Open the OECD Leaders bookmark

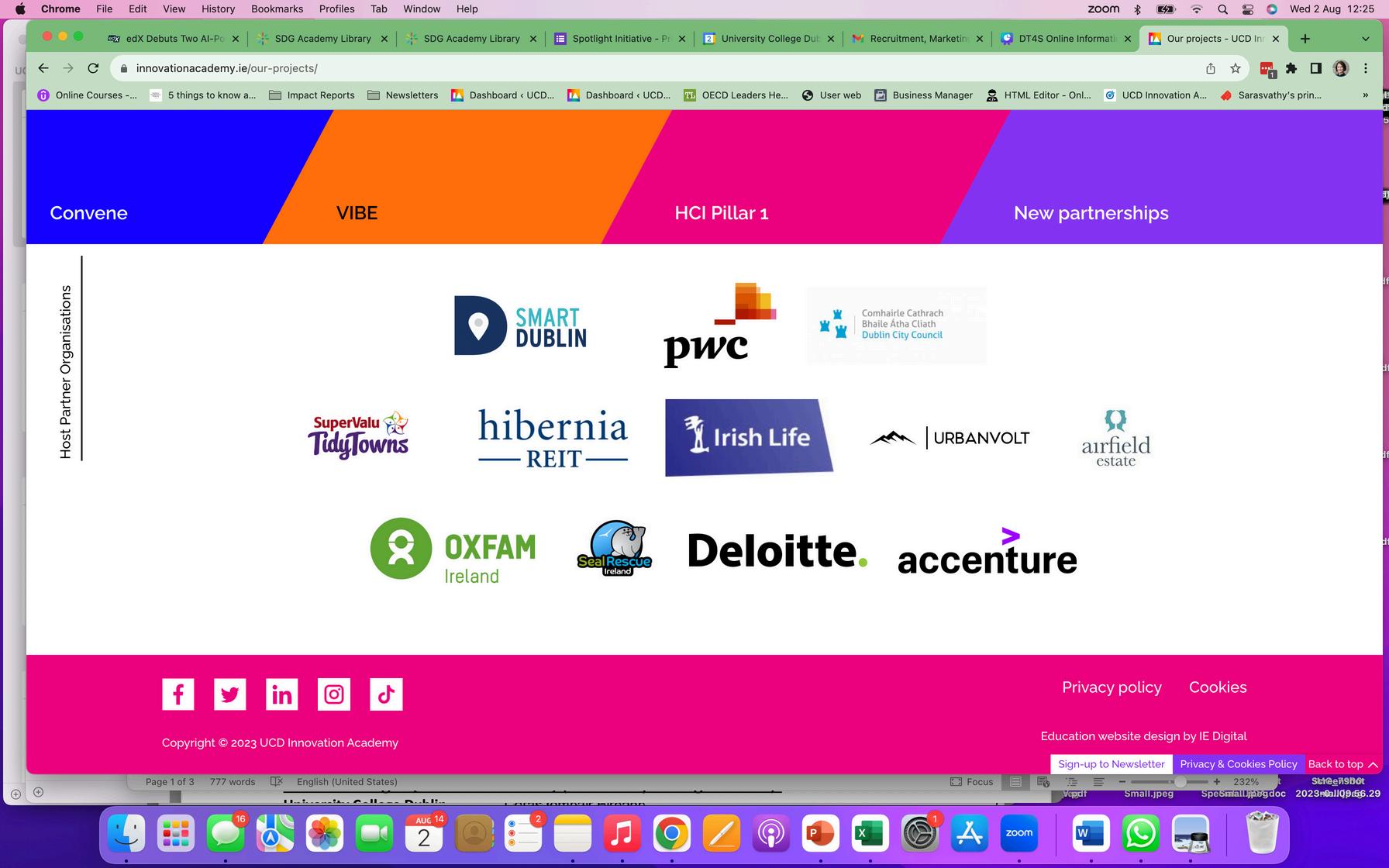(x=736, y=95)
